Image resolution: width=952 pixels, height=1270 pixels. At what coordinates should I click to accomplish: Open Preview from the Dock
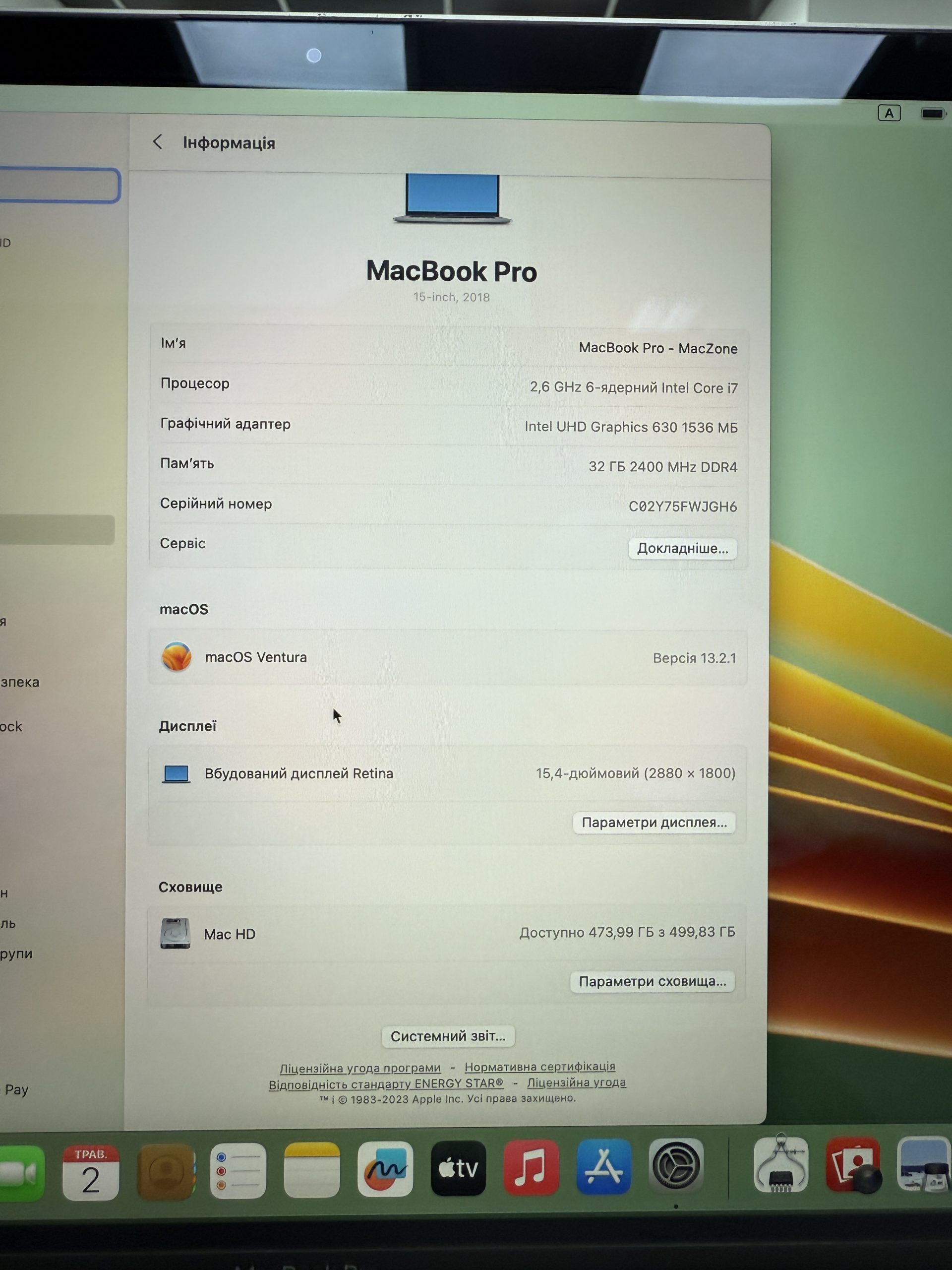(924, 1165)
